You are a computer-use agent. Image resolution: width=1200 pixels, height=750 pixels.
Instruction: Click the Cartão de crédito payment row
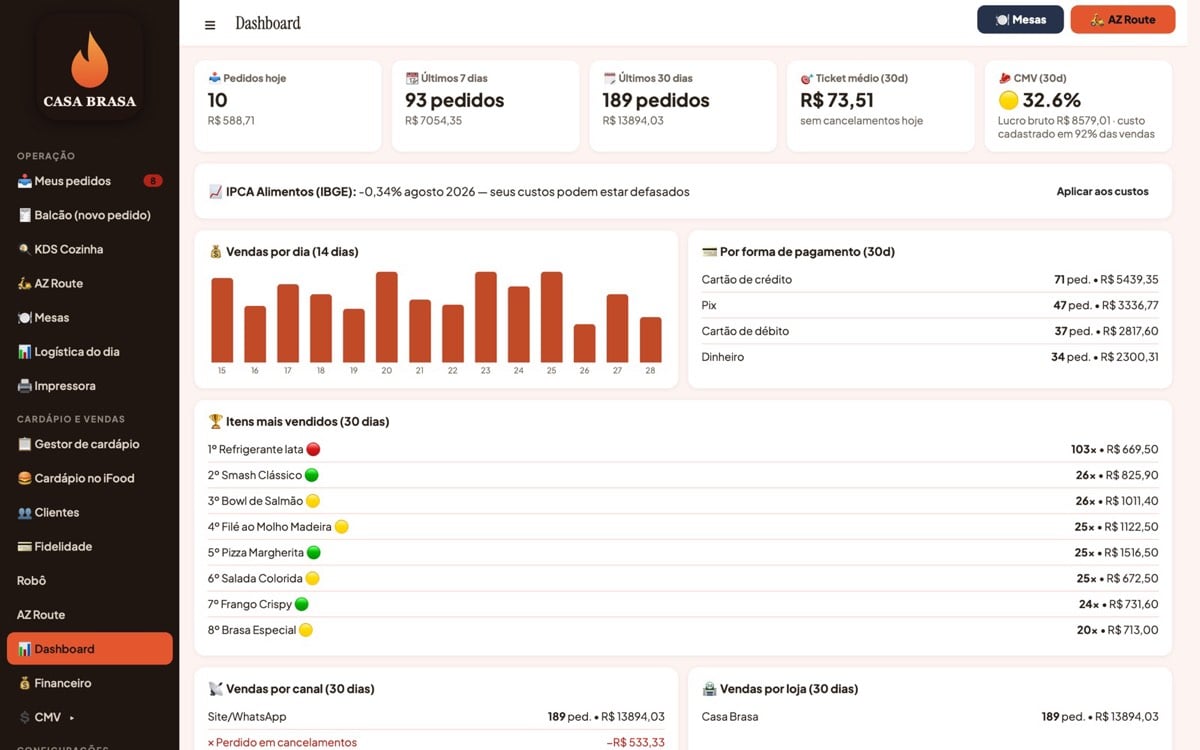click(x=930, y=280)
